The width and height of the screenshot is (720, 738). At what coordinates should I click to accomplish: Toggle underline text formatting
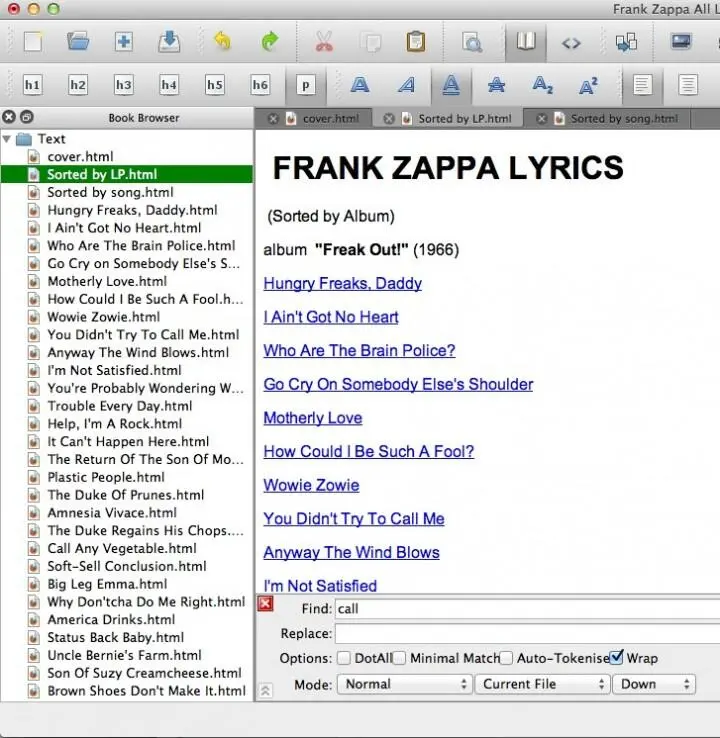coord(451,86)
